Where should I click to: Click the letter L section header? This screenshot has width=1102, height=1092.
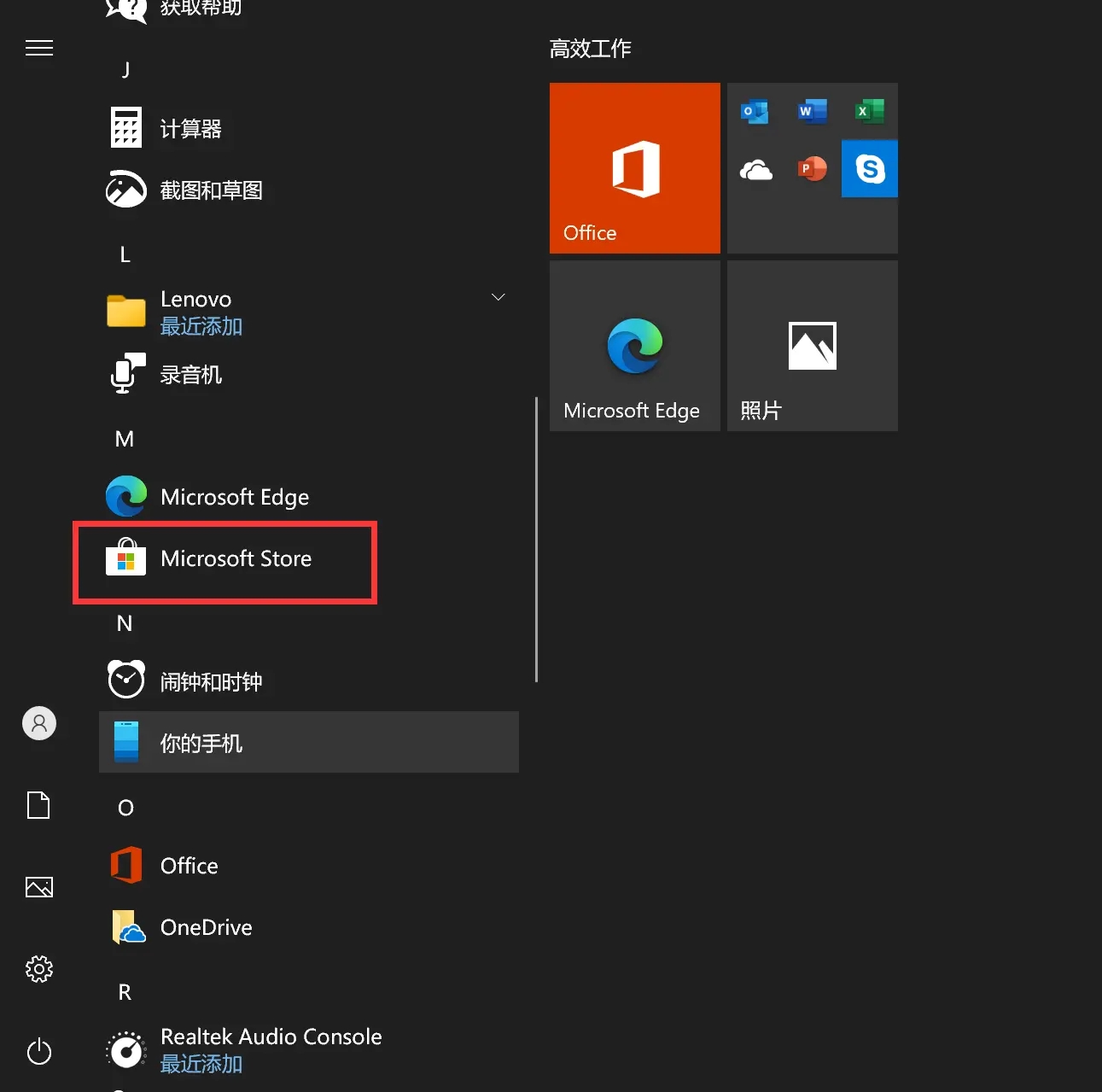coord(125,254)
